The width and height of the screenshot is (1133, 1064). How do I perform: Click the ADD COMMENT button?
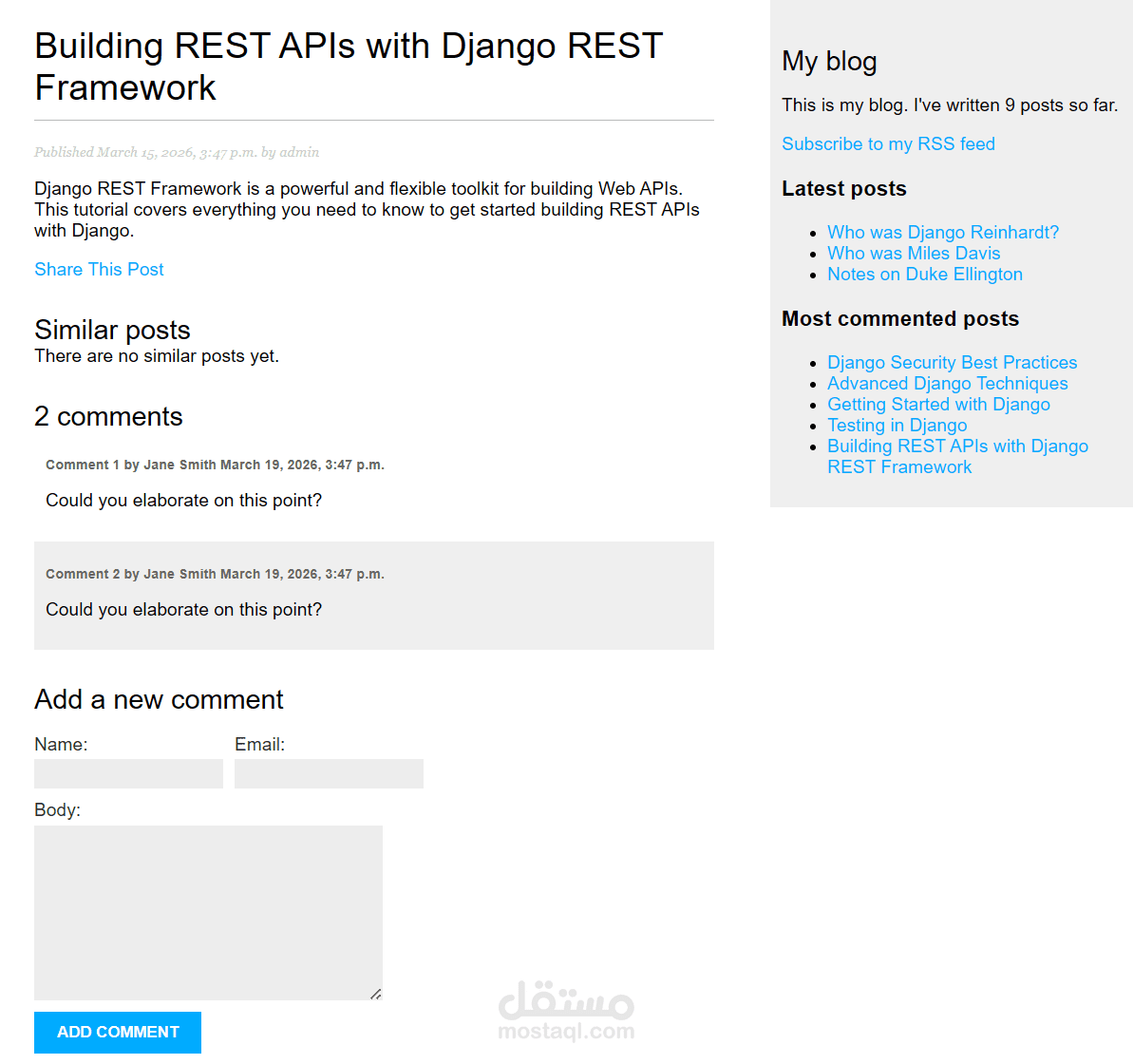[118, 1033]
